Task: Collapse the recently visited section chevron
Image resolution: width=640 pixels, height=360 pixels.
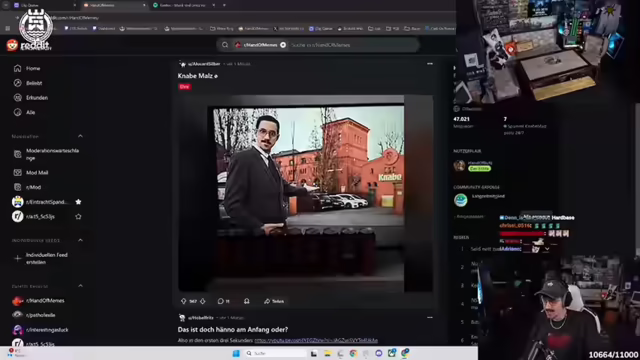Action: point(80,286)
